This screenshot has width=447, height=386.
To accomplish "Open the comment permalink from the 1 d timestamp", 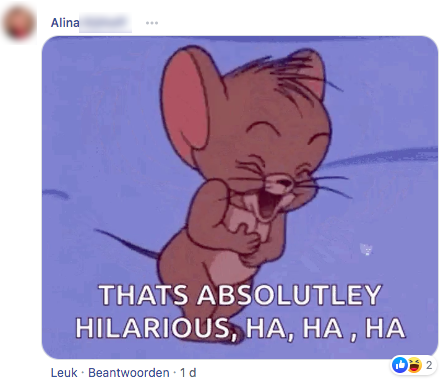I will 188,372.
